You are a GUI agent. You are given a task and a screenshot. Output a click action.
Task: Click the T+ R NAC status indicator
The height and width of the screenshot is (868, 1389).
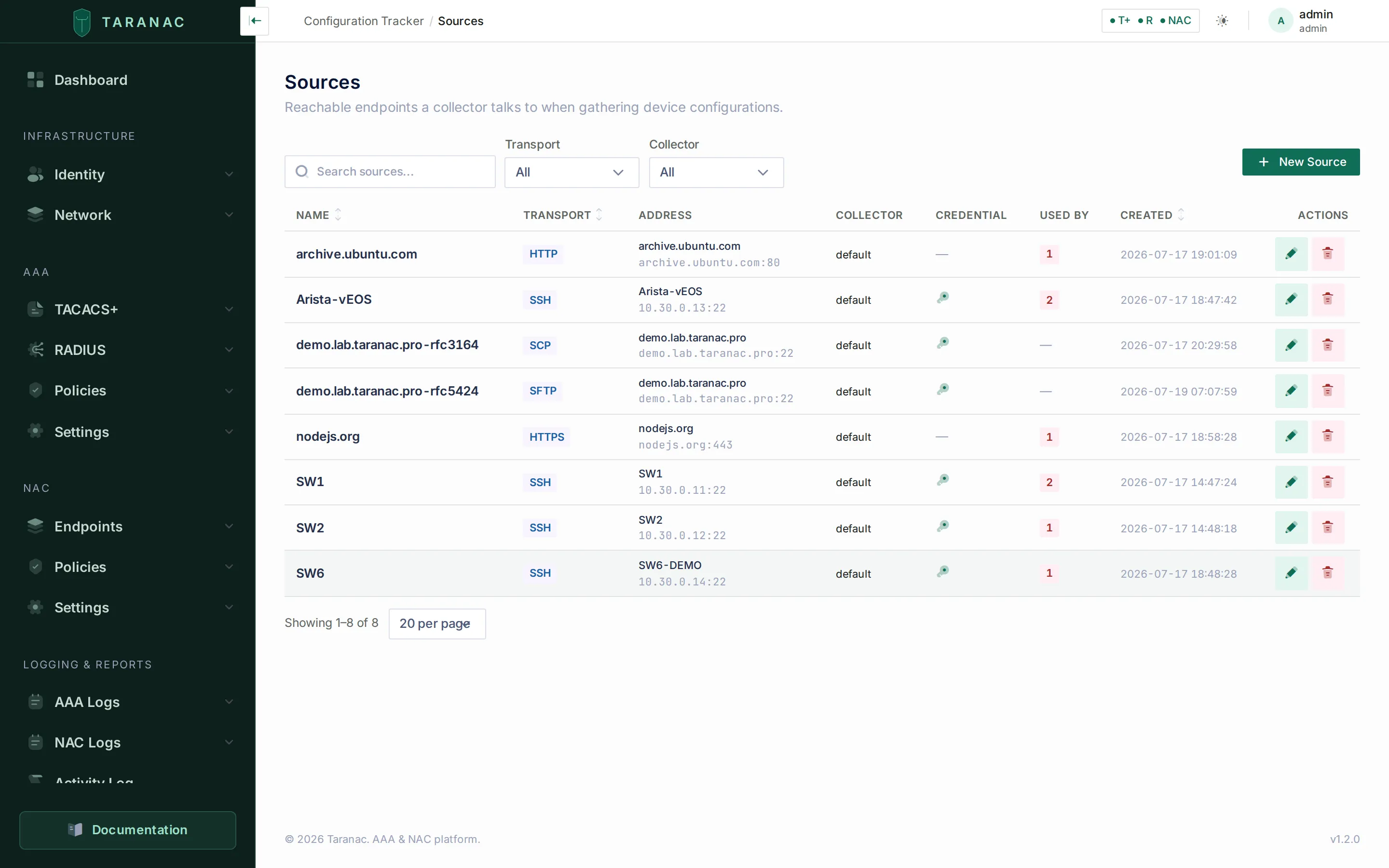tap(1150, 21)
